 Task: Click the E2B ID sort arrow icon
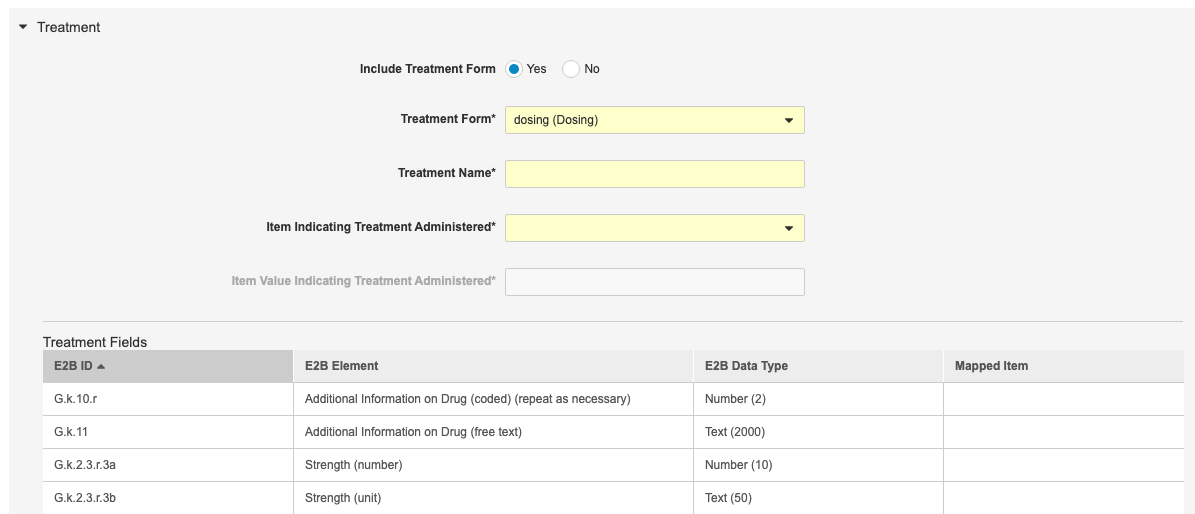tap(101, 366)
